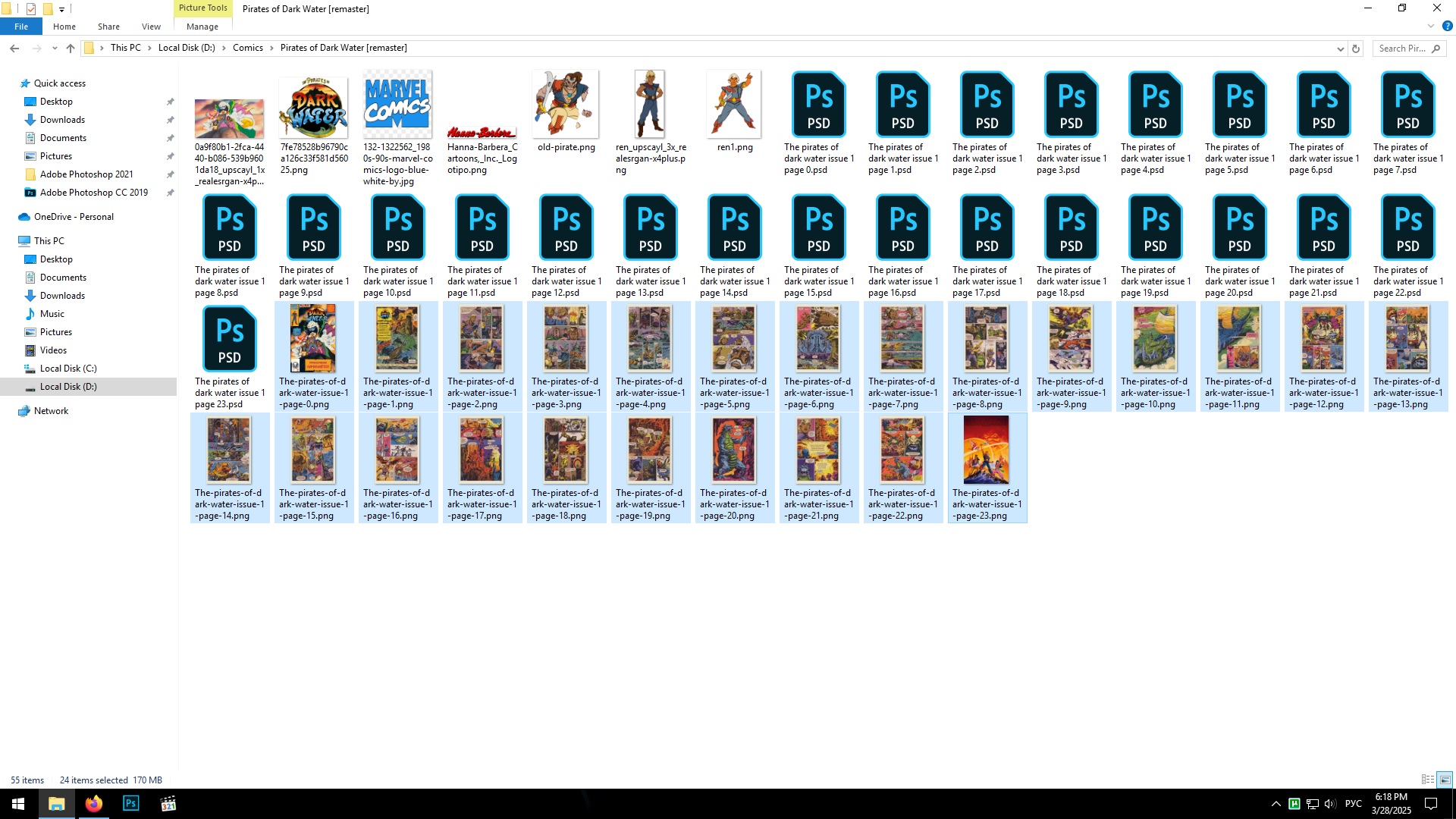Select PSD icon for page 16.psd

[x=902, y=227]
